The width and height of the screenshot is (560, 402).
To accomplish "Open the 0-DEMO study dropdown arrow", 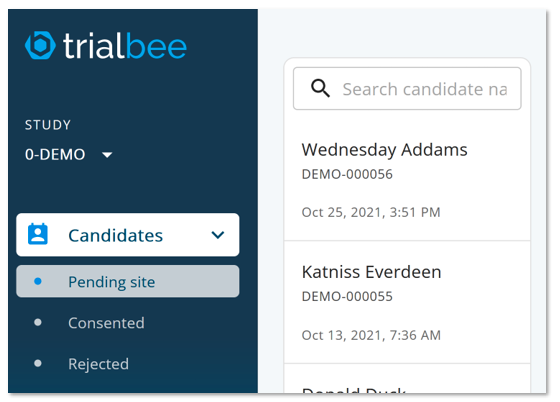I will click(x=107, y=155).
